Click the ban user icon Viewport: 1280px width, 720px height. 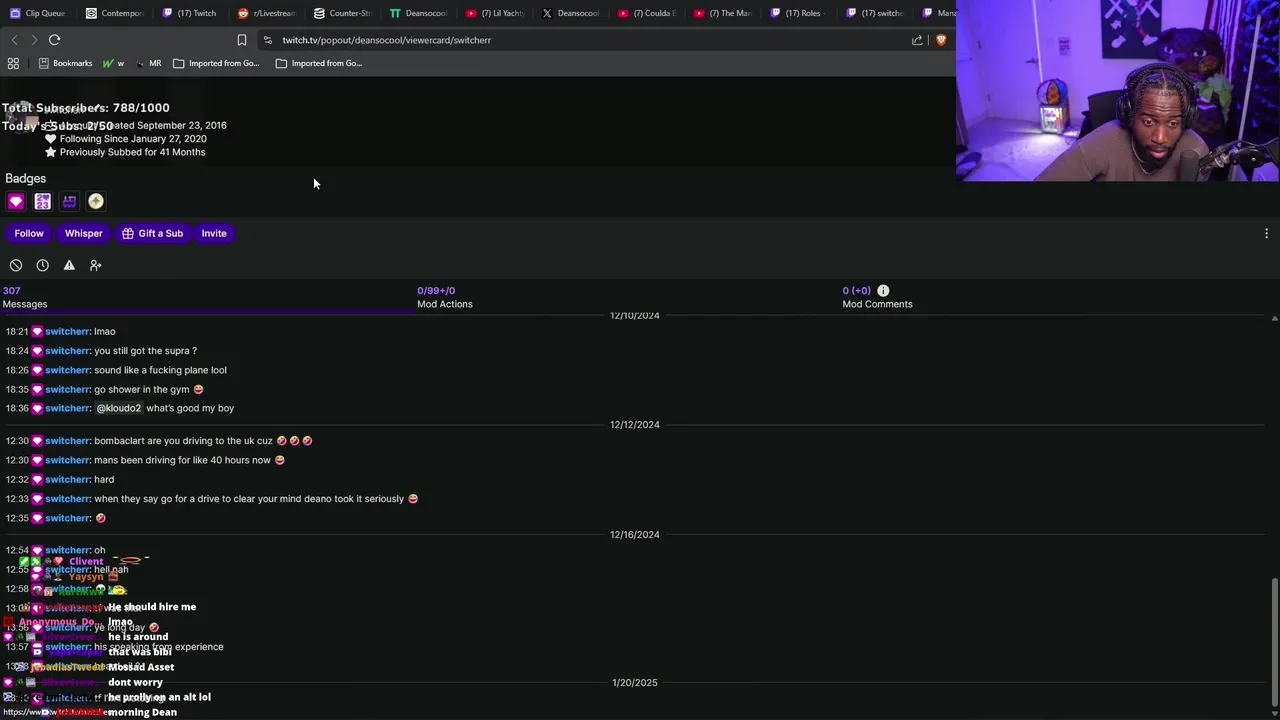[x=16, y=265]
